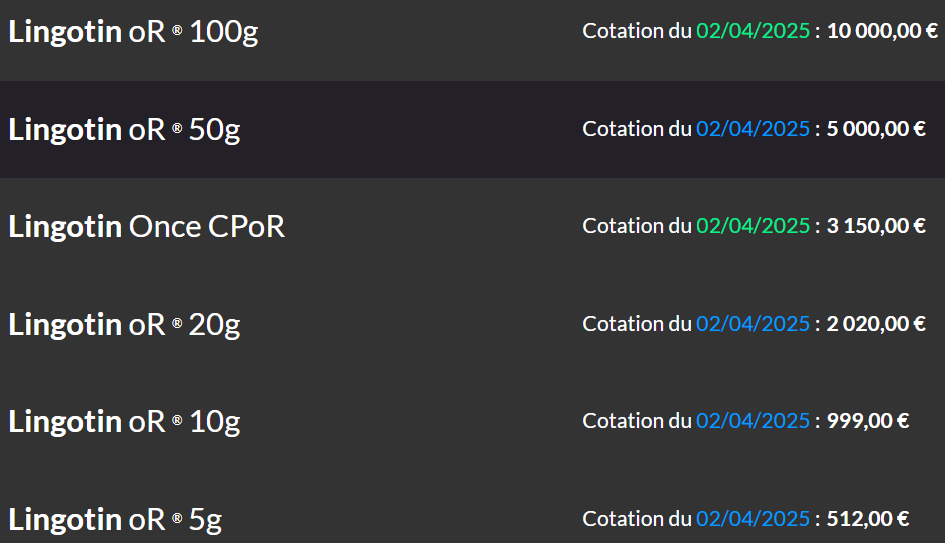Click the blue date in the 10g row

tap(753, 421)
